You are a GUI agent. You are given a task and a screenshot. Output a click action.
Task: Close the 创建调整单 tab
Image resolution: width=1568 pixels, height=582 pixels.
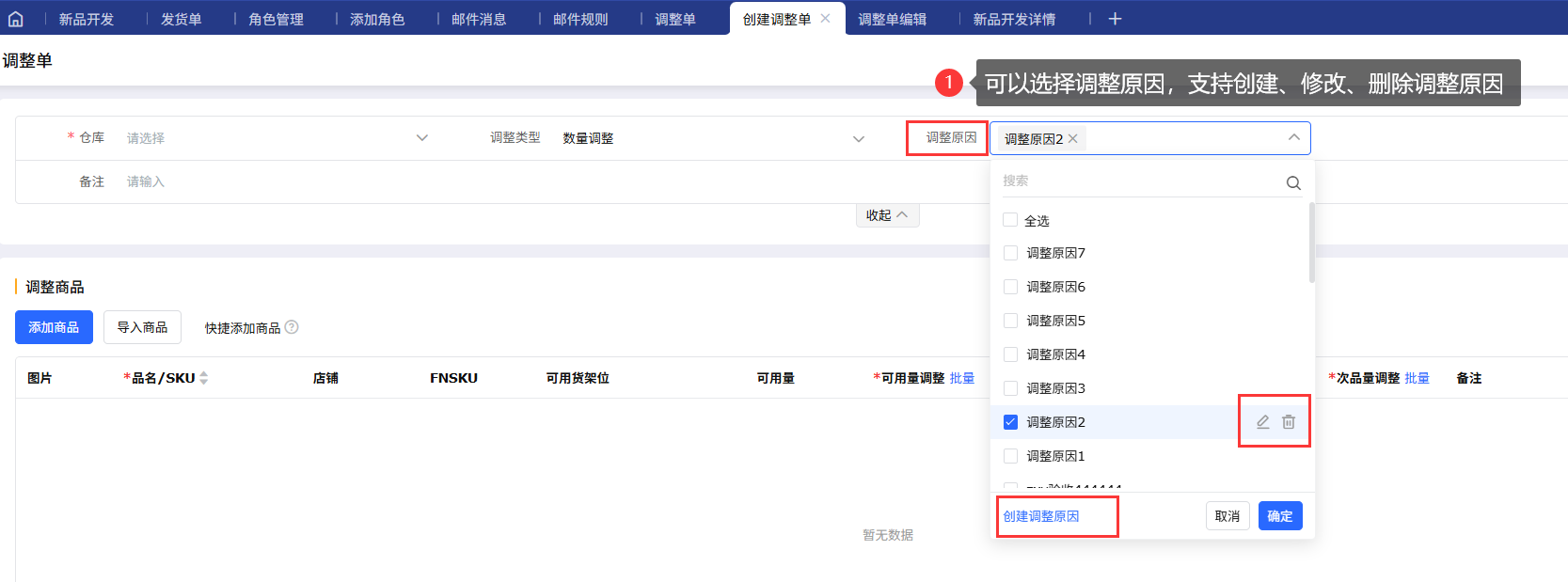825,18
